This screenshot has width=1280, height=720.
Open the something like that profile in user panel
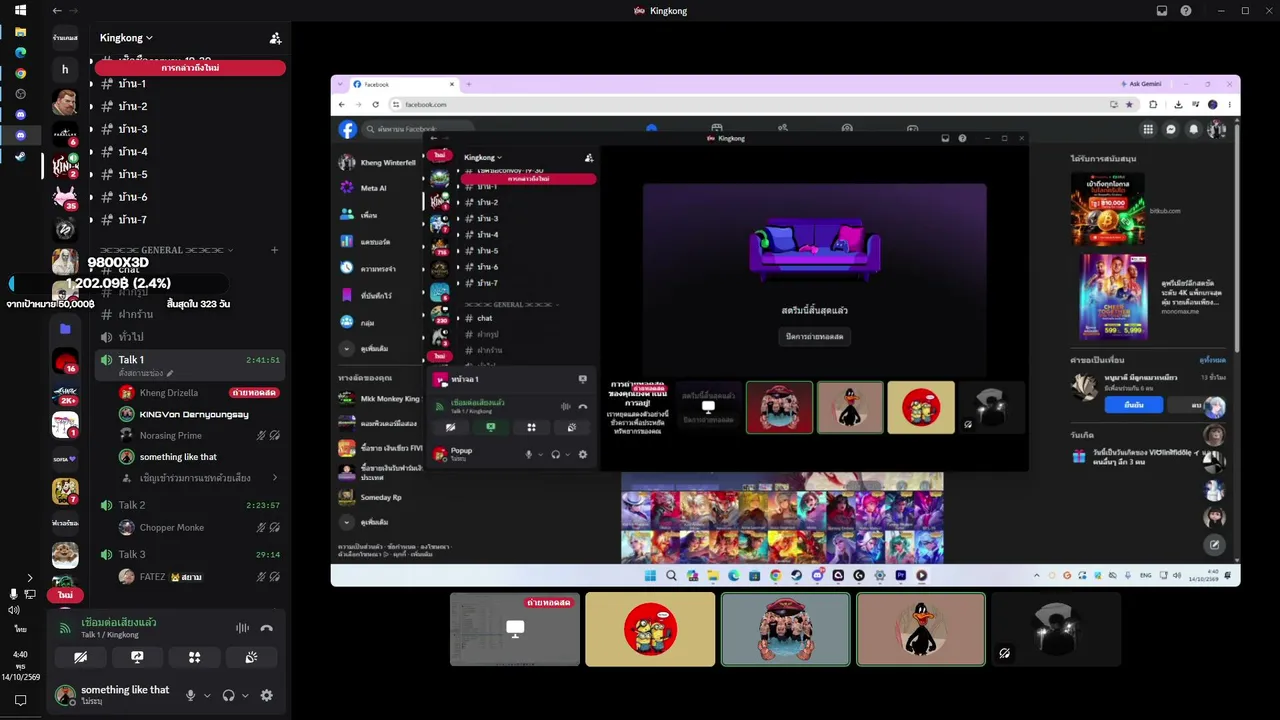pos(112,695)
